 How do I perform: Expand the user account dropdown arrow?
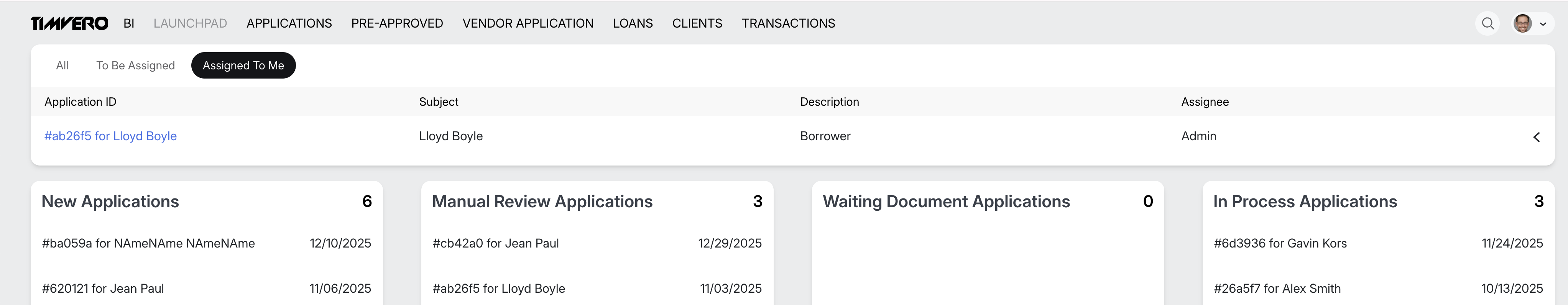1543,24
